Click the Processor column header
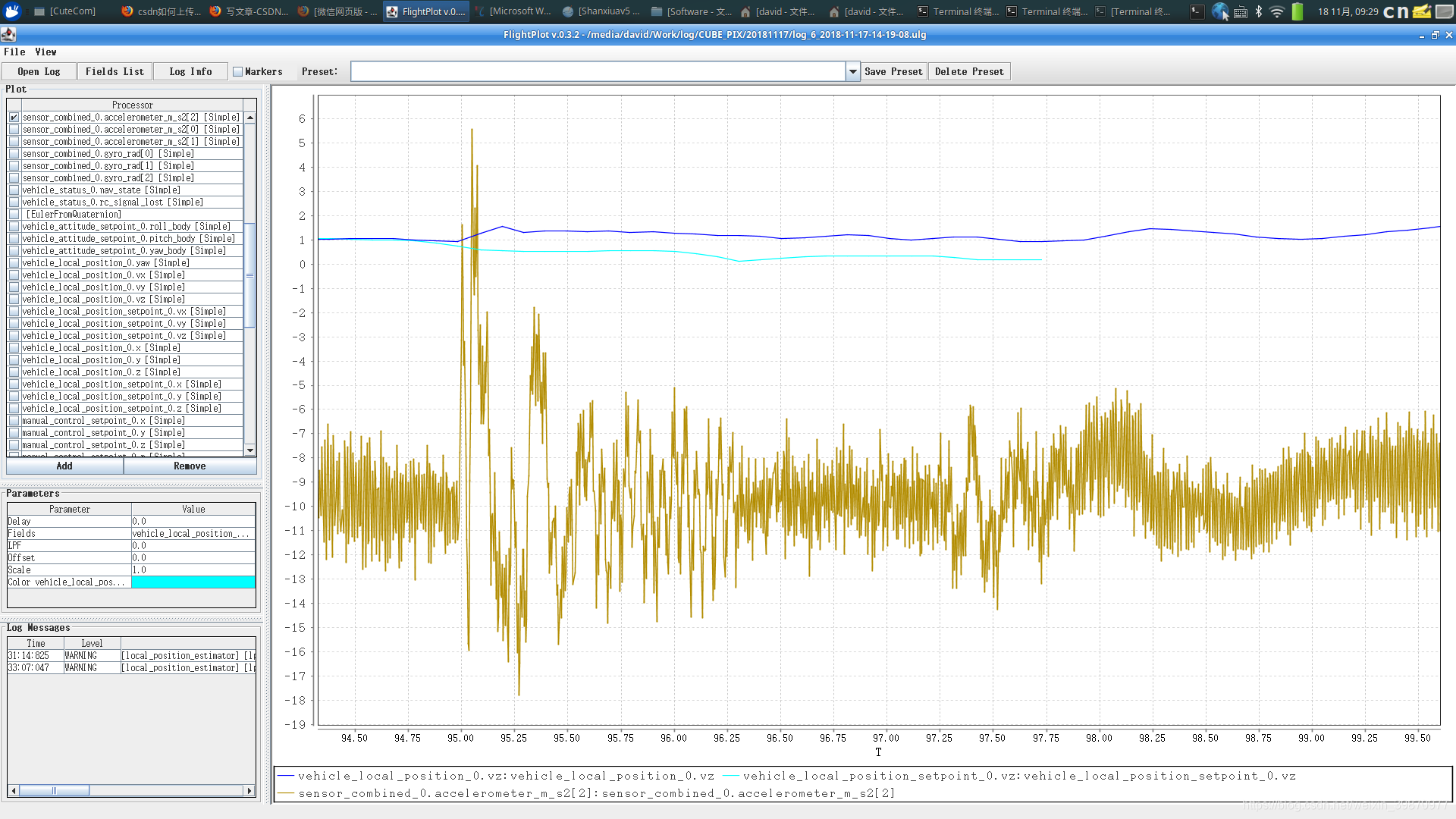This screenshot has width=1456, height=819. click(x=132, y=105)
